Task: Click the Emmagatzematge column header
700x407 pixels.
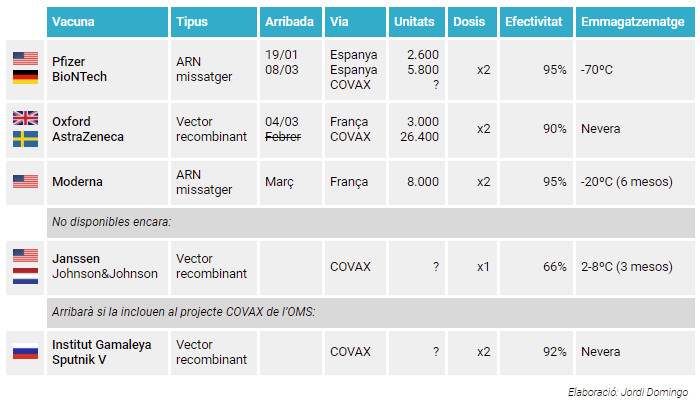Action: [x=635, y=22]
